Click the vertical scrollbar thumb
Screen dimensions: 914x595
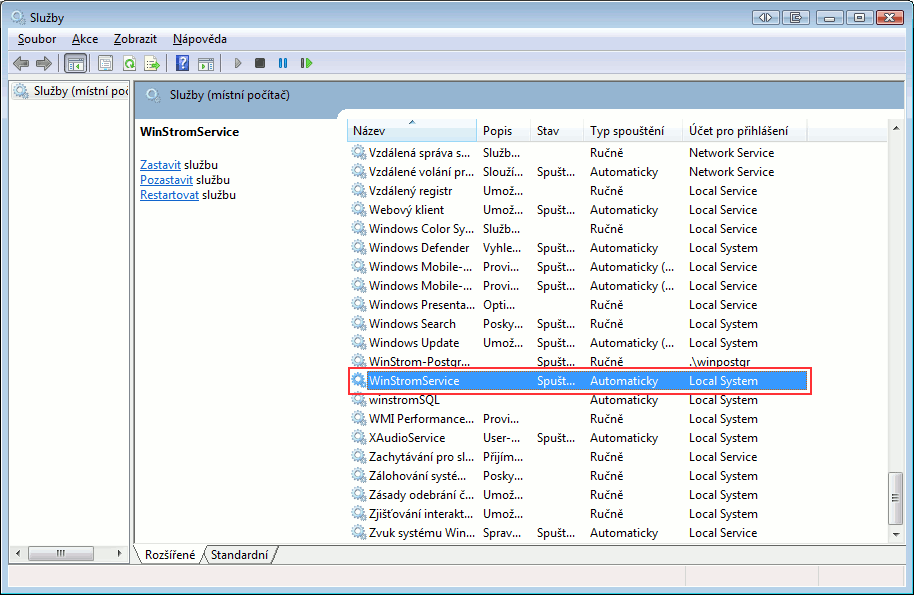[x=896, y=497]
